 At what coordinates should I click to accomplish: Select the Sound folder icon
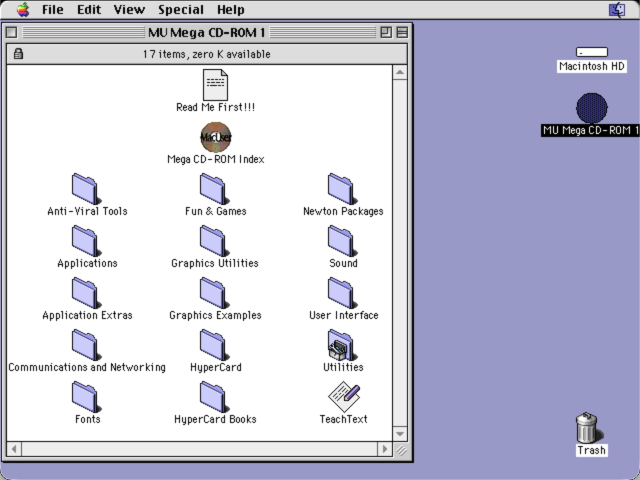point(342,241)
